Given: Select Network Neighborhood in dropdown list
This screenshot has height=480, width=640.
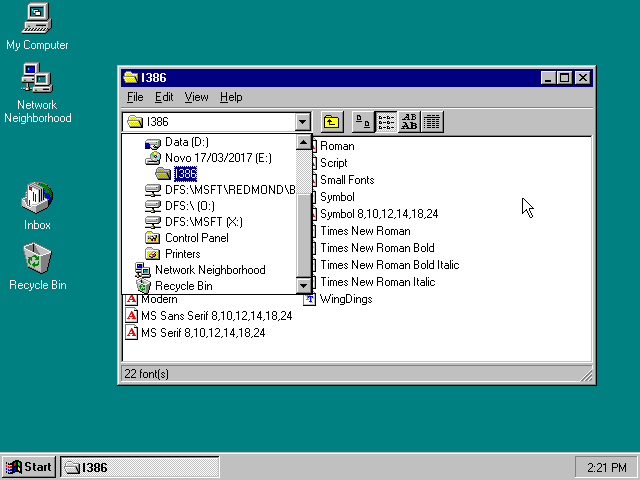Looking at the screenshot, I should 209,270.
